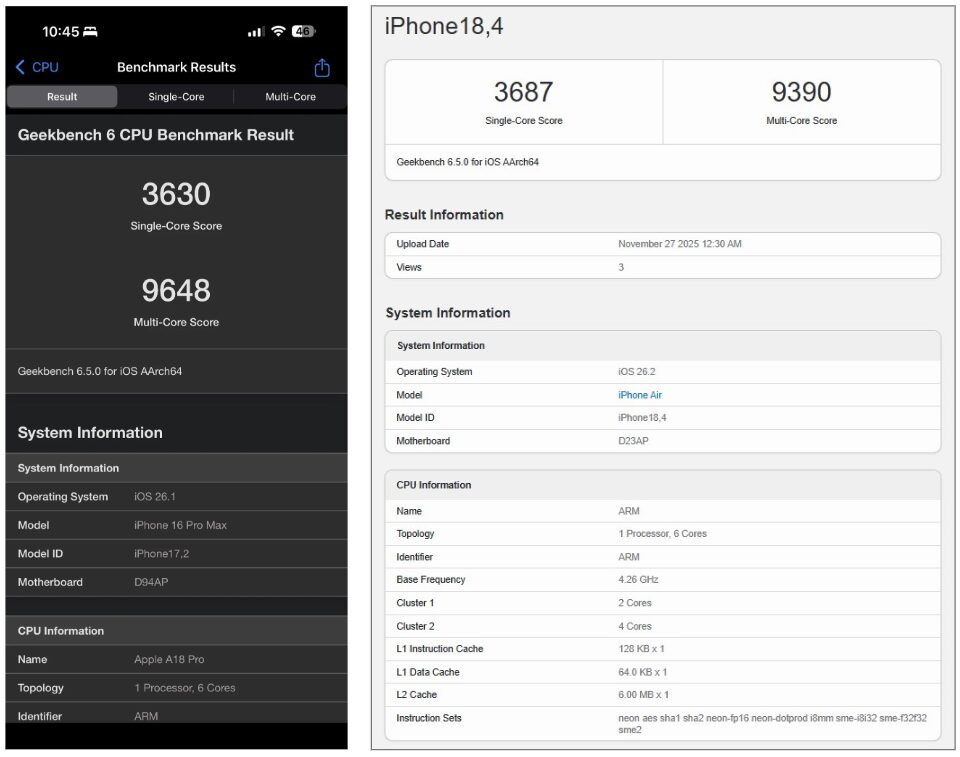Tap the back chevron next to CPU

pyautogui.click(x=21, y=67)
